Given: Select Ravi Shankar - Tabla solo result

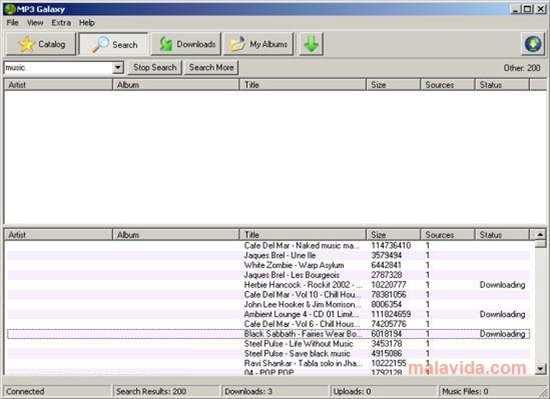Looking at the screenshot, I should click(x=269, y=363).
